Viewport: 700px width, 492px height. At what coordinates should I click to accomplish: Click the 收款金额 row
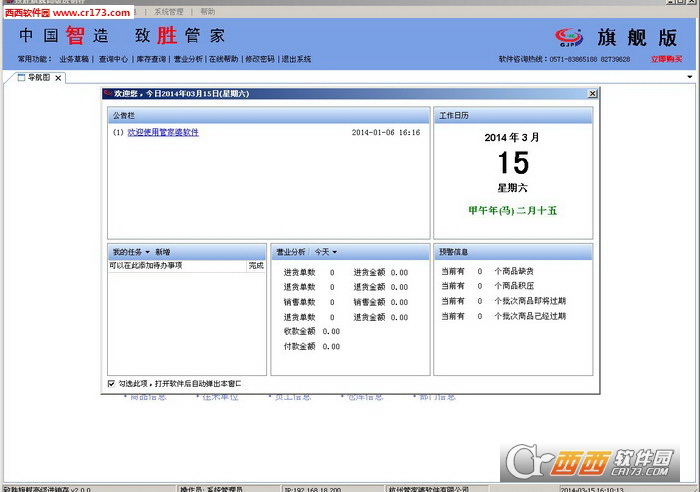pos(312,331)
